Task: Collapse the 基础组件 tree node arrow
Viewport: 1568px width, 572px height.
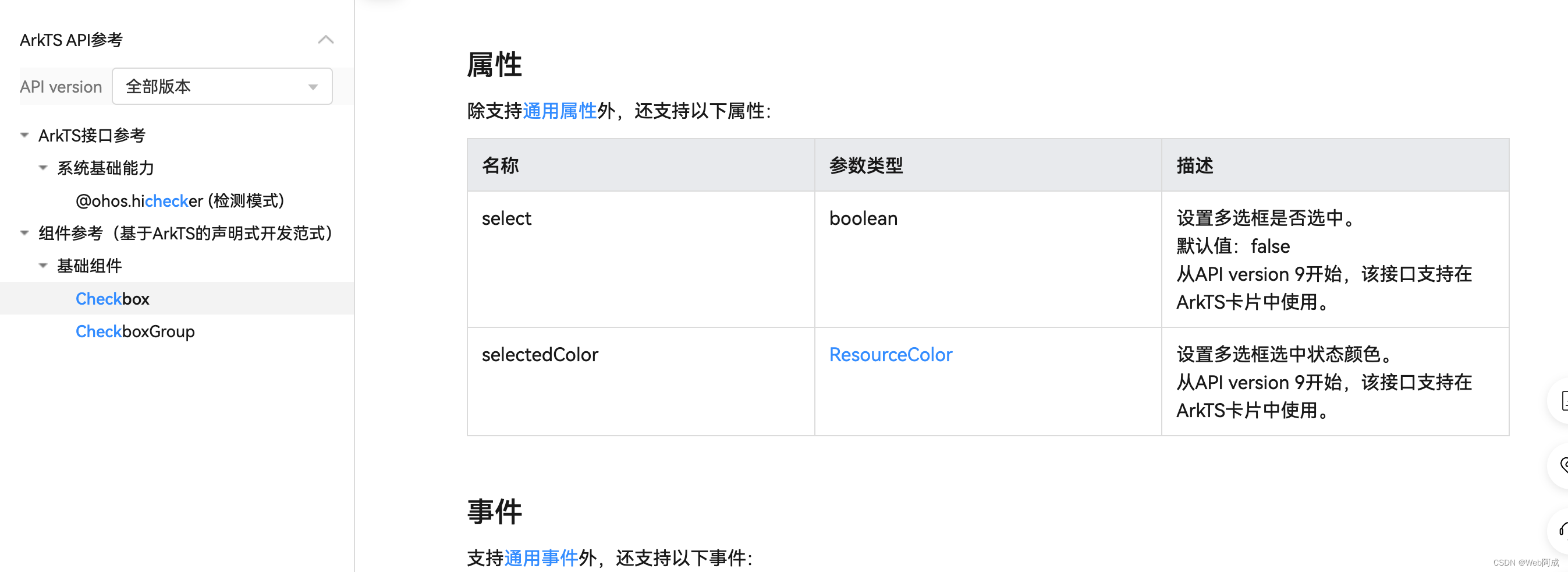Action: [x=43, y=266]
